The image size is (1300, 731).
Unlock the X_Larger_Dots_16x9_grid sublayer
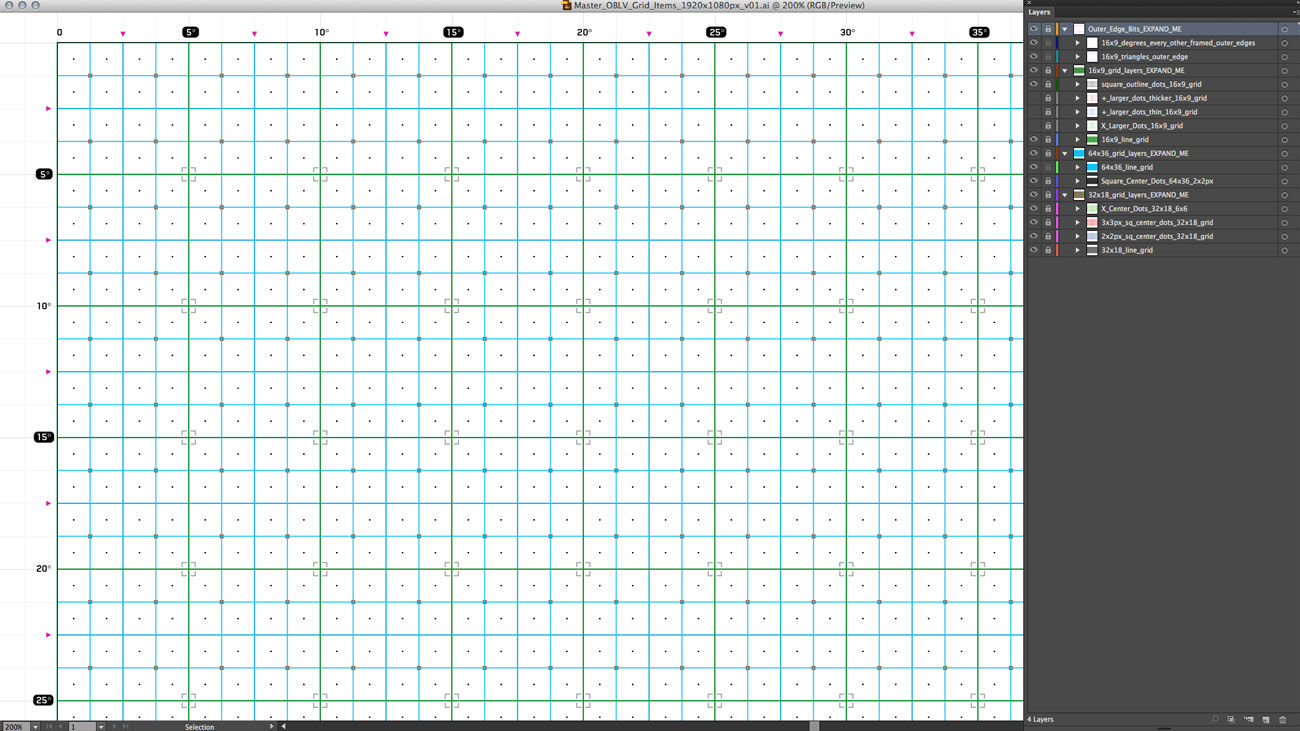[1048, 126]
